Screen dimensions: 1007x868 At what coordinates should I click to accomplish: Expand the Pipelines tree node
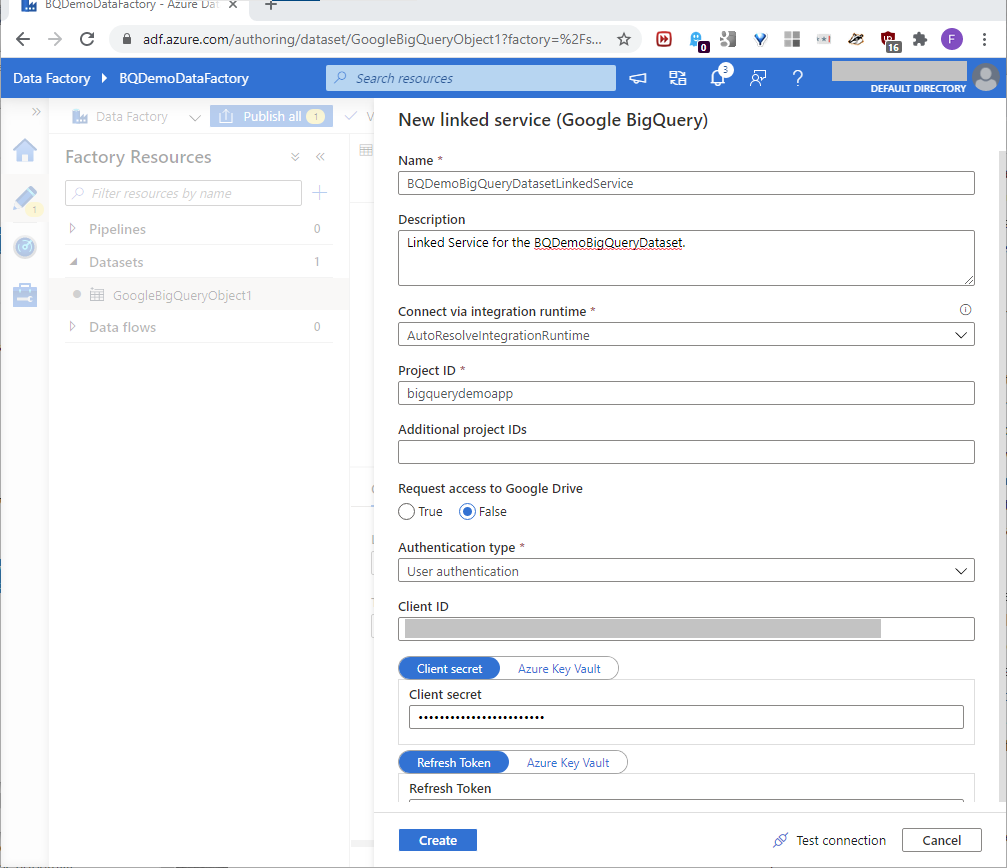point(73,229)
